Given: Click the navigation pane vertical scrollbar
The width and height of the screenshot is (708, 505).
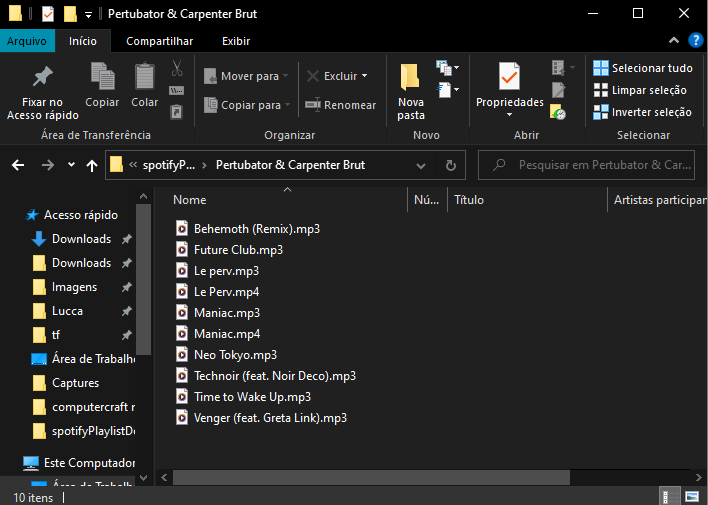Looking at the screenshot, I should [144, 279].
